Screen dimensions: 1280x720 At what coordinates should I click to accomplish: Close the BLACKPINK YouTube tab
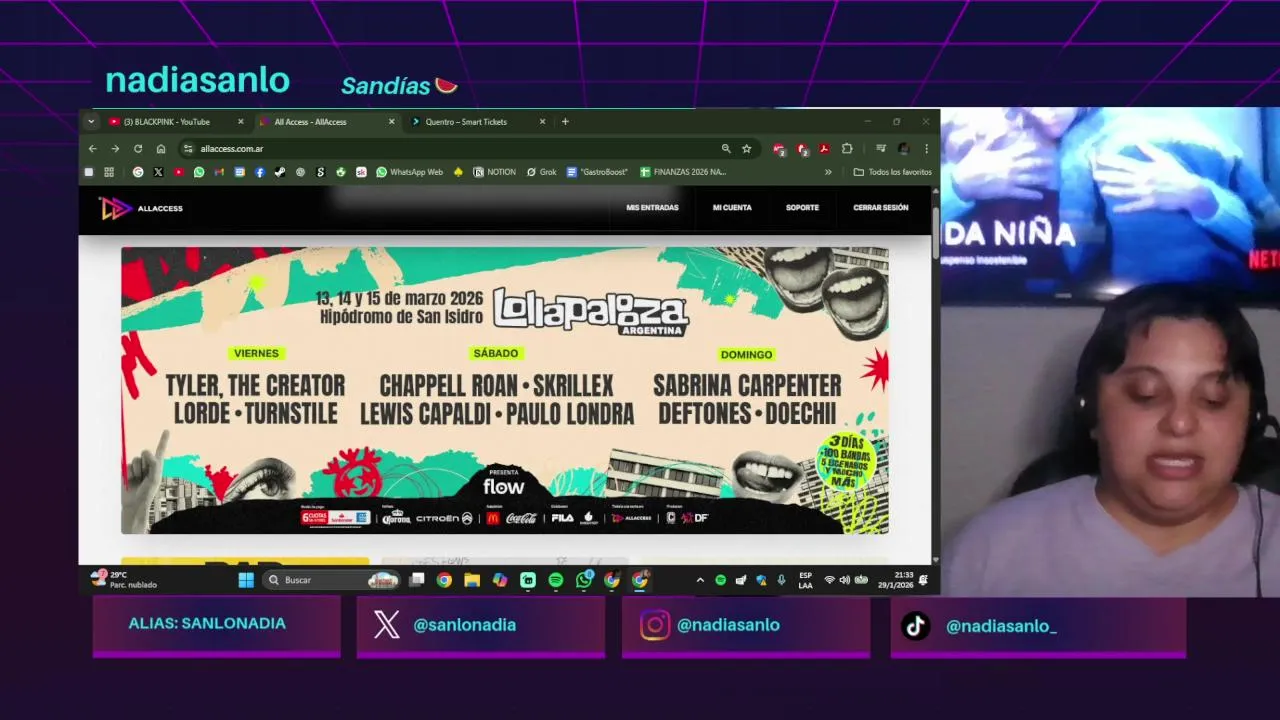tap(240, 122)
